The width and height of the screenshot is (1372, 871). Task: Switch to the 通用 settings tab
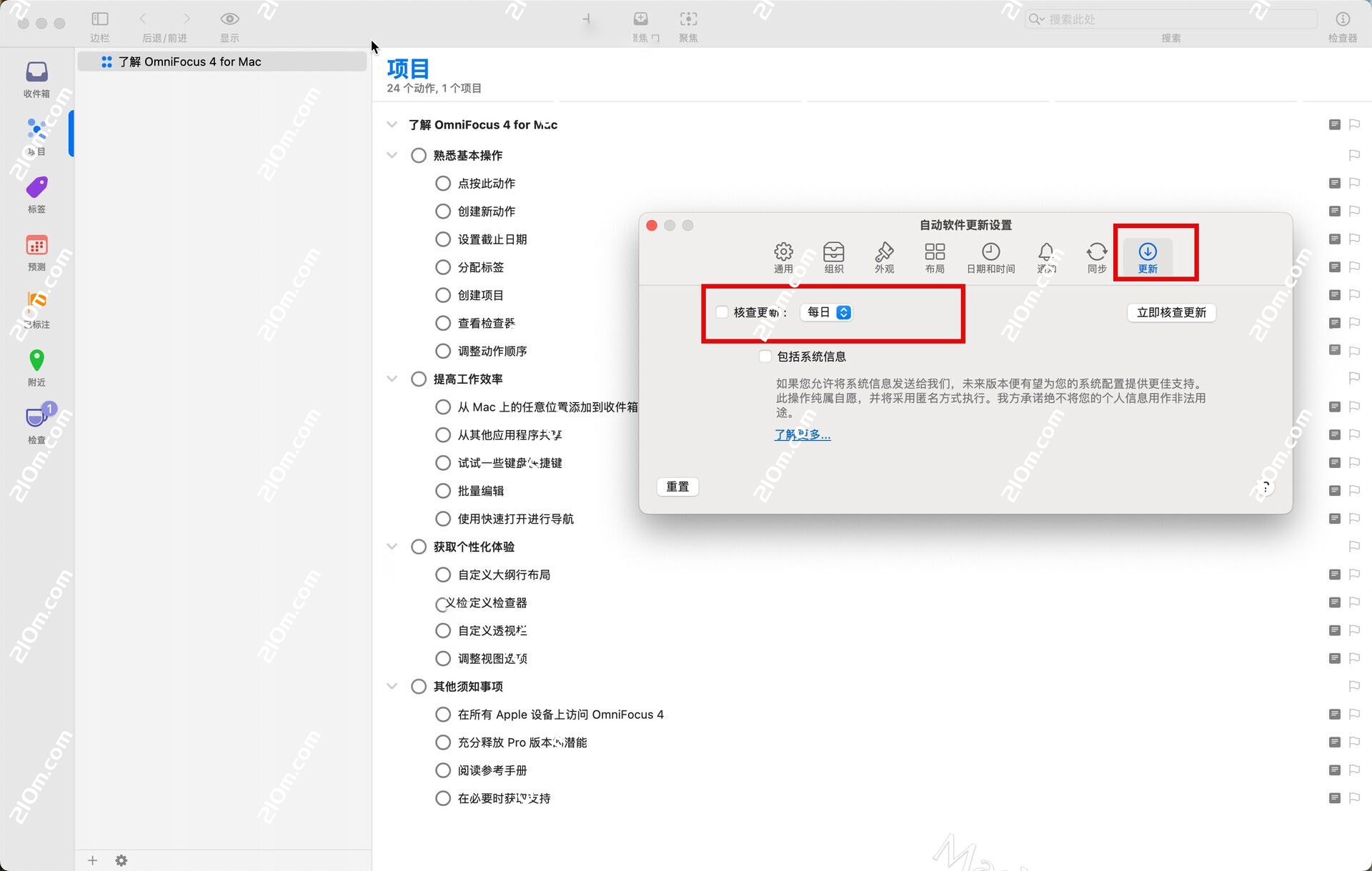(x=783, y=256)
